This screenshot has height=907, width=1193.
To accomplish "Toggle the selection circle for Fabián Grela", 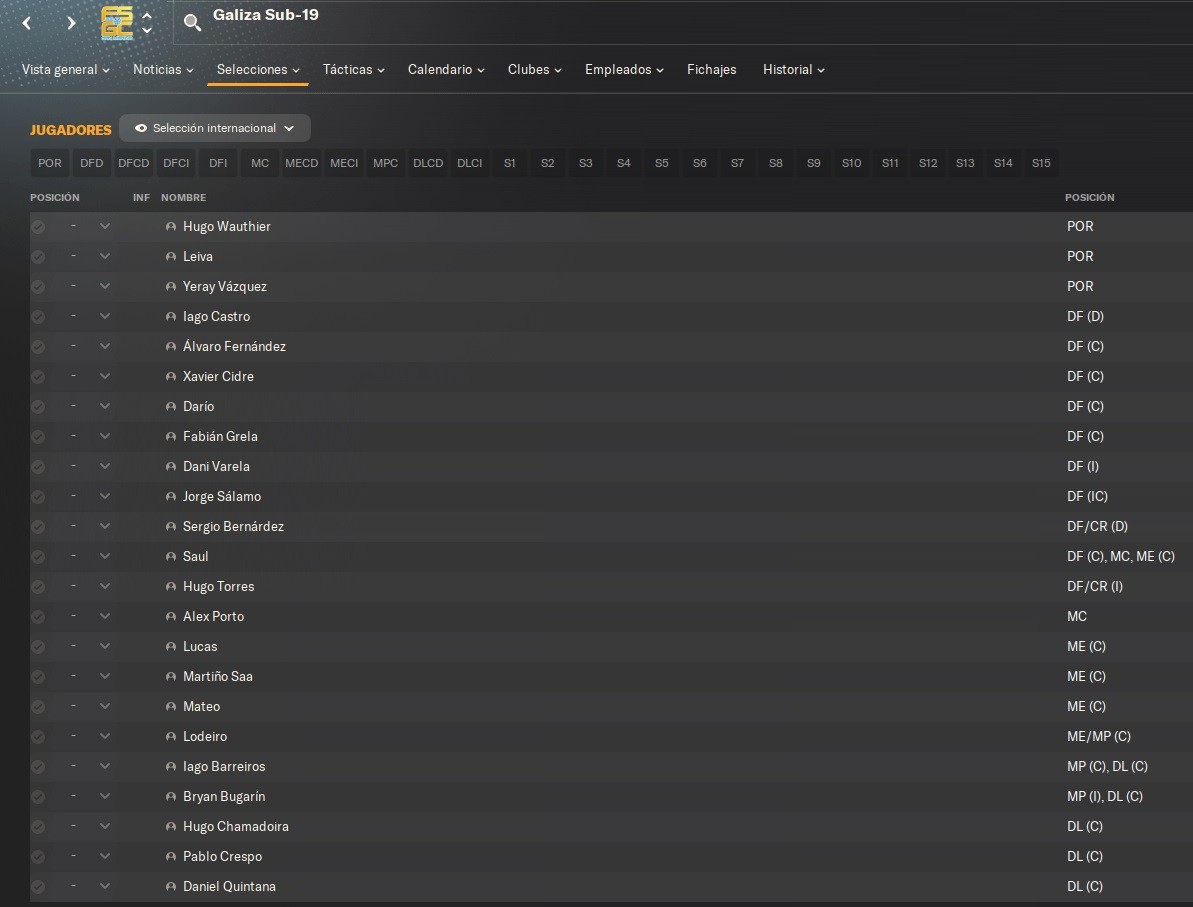I will (38, 437).
